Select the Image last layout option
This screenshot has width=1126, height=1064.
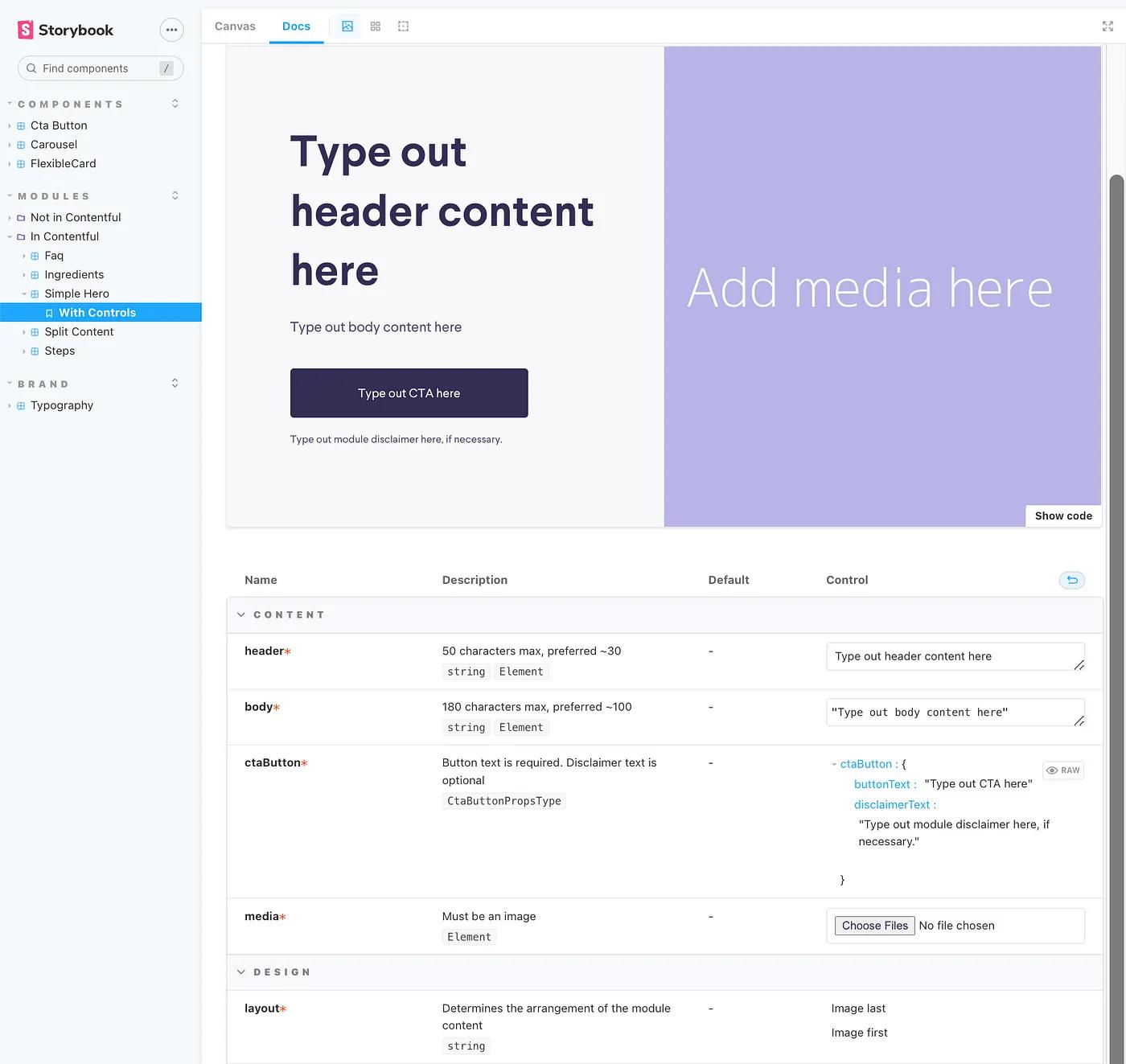coord(858,1008)
